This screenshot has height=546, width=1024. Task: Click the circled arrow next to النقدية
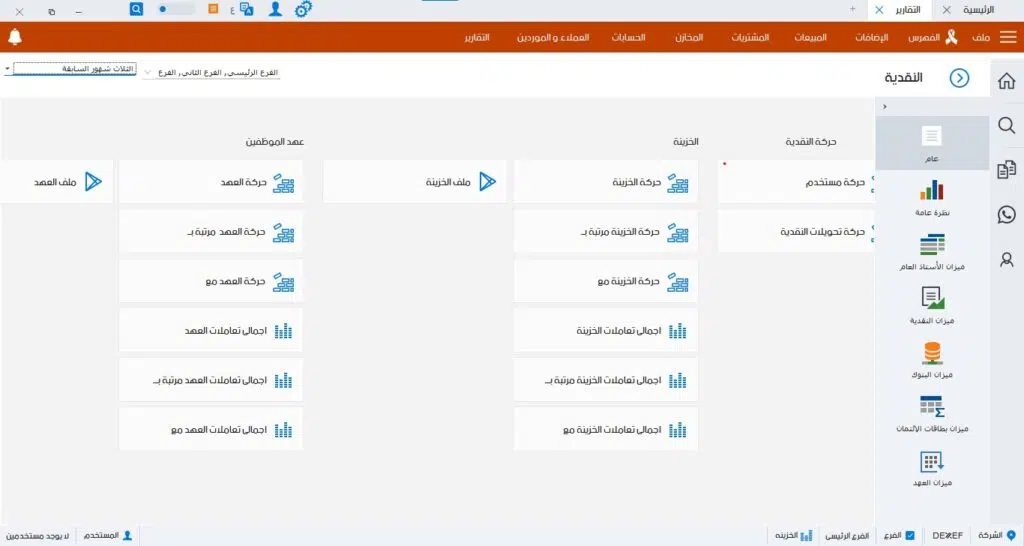pyautogui.click(x=959, y=78)
